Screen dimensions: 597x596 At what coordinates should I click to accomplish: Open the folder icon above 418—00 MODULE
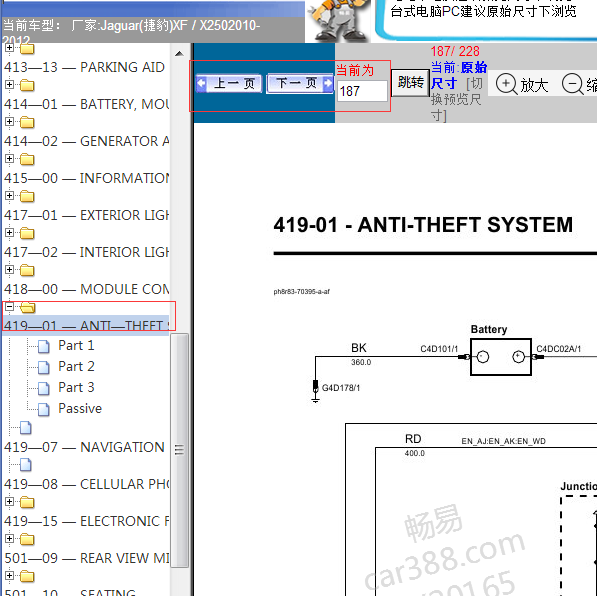pos(27,270)
